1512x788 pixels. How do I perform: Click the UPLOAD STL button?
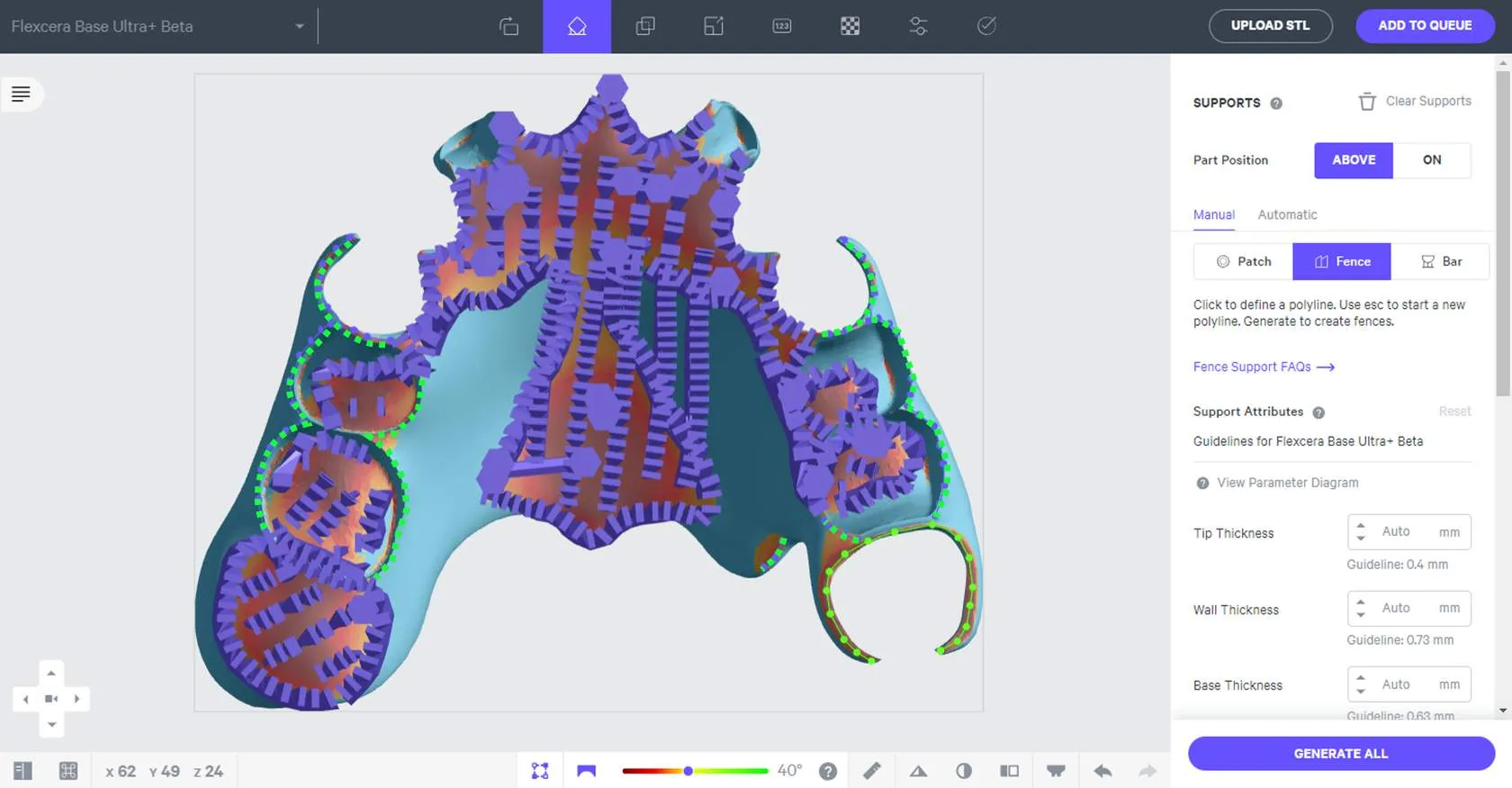point(1271,26)
